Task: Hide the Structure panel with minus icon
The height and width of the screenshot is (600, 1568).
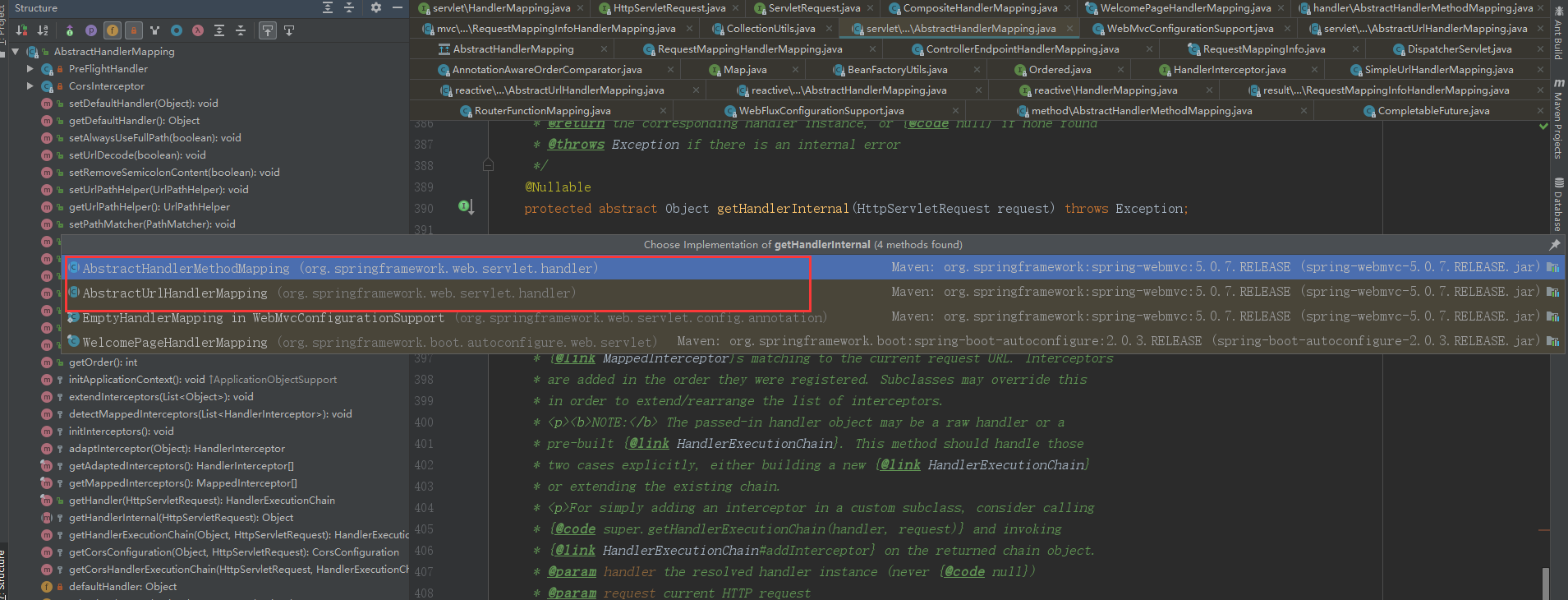Action: [398, 7]
